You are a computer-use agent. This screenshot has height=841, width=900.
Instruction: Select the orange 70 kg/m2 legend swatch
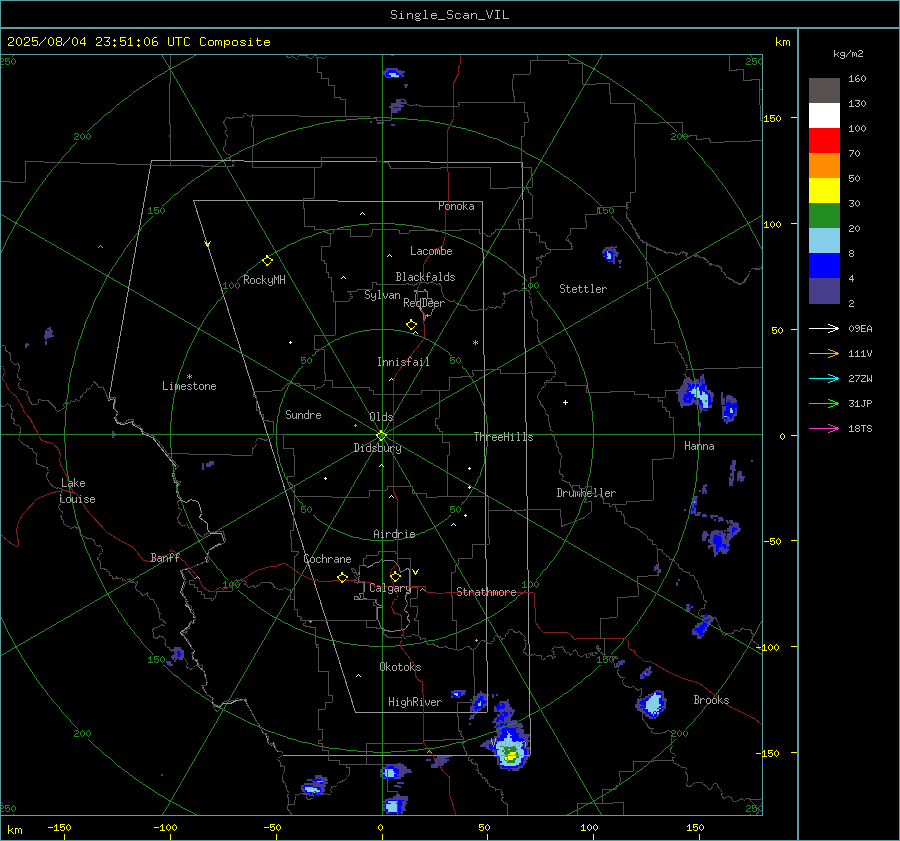(x=824, y=165)
